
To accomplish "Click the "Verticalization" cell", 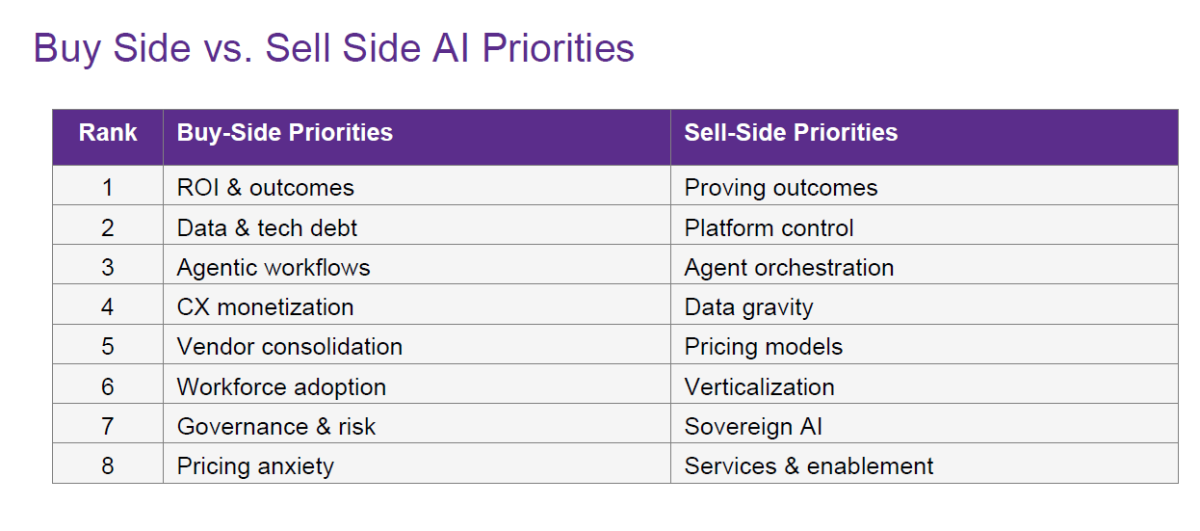I will 759,387.
